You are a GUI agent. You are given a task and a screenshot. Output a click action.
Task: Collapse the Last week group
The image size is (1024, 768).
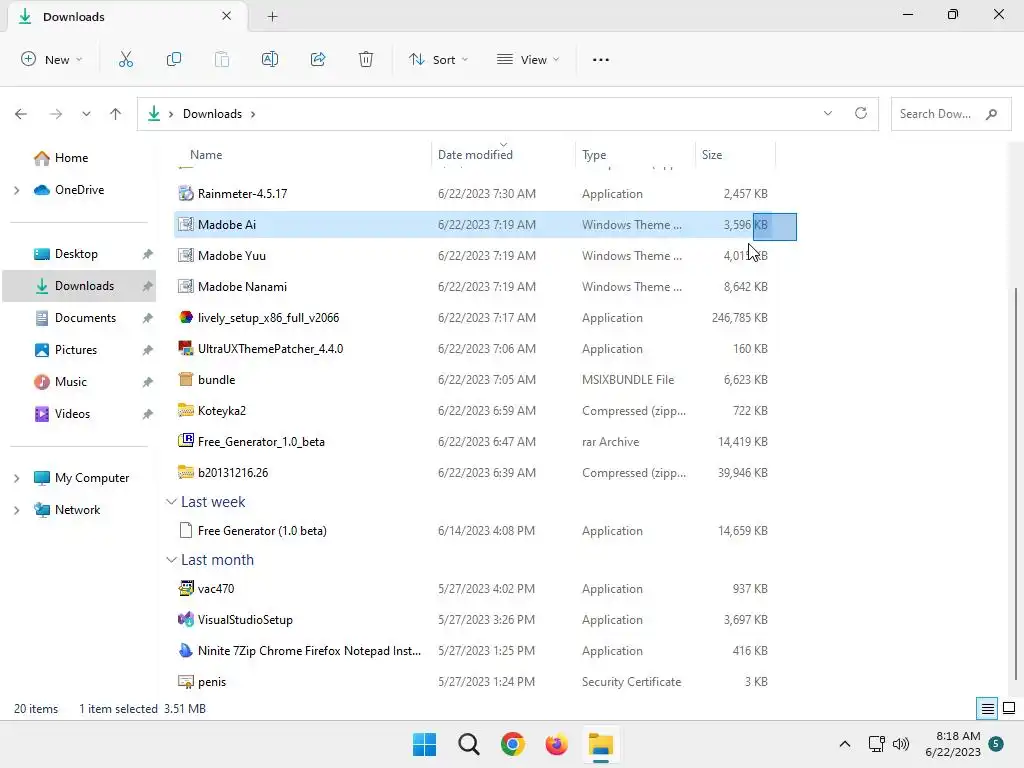coord(171,502)
